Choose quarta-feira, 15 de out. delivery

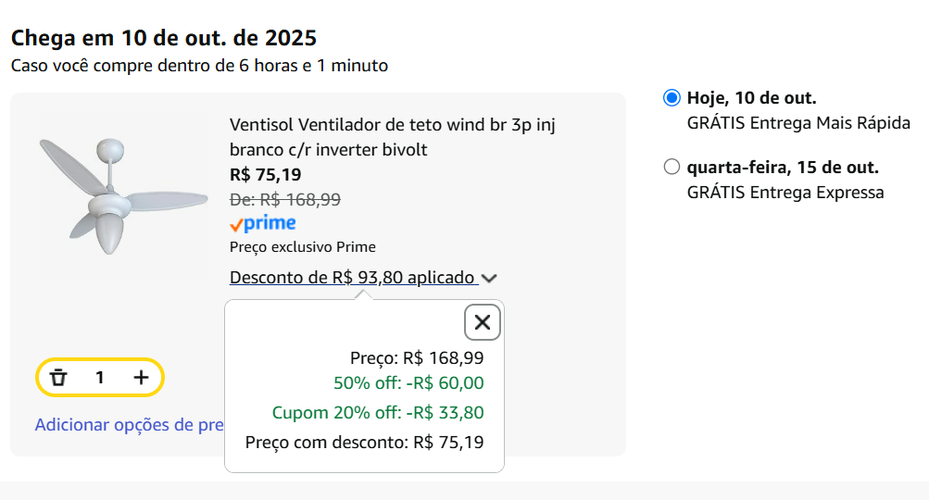coord(672,167)
